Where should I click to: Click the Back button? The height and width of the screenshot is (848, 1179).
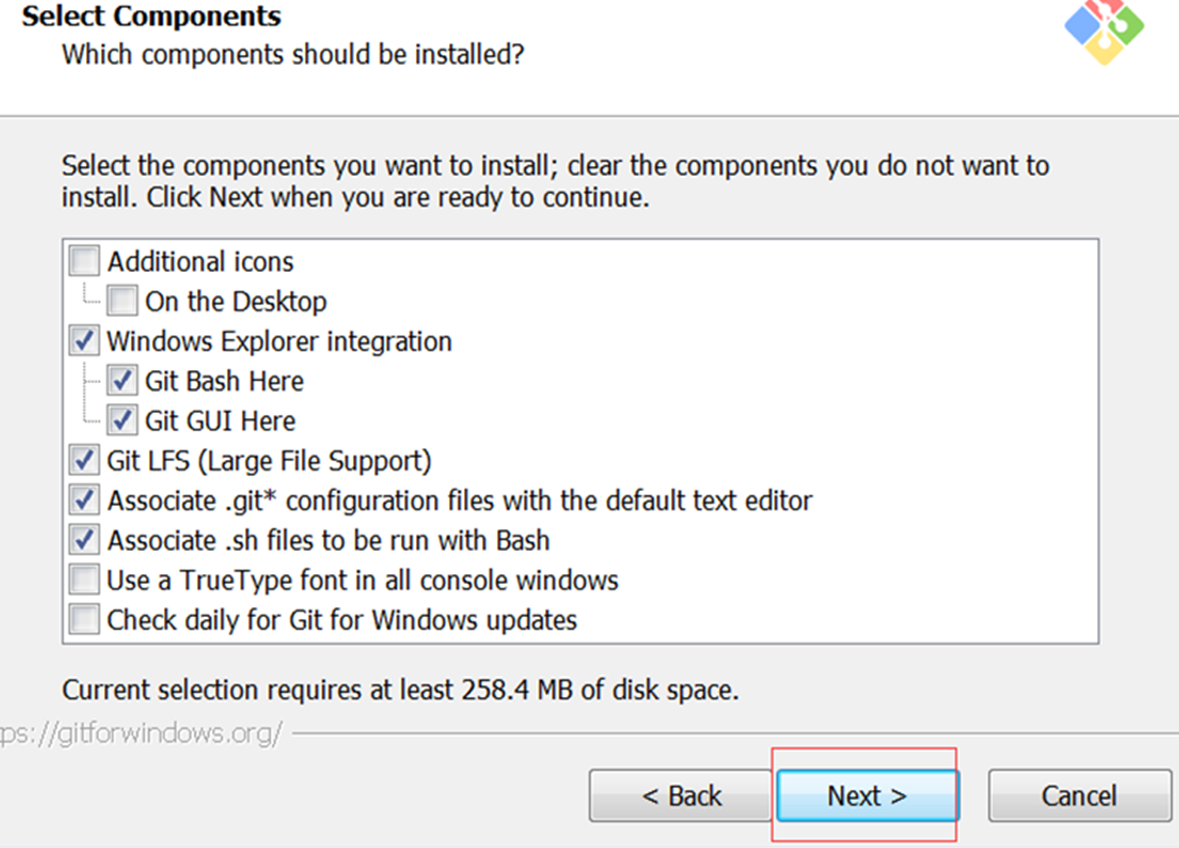pos(680,795)
